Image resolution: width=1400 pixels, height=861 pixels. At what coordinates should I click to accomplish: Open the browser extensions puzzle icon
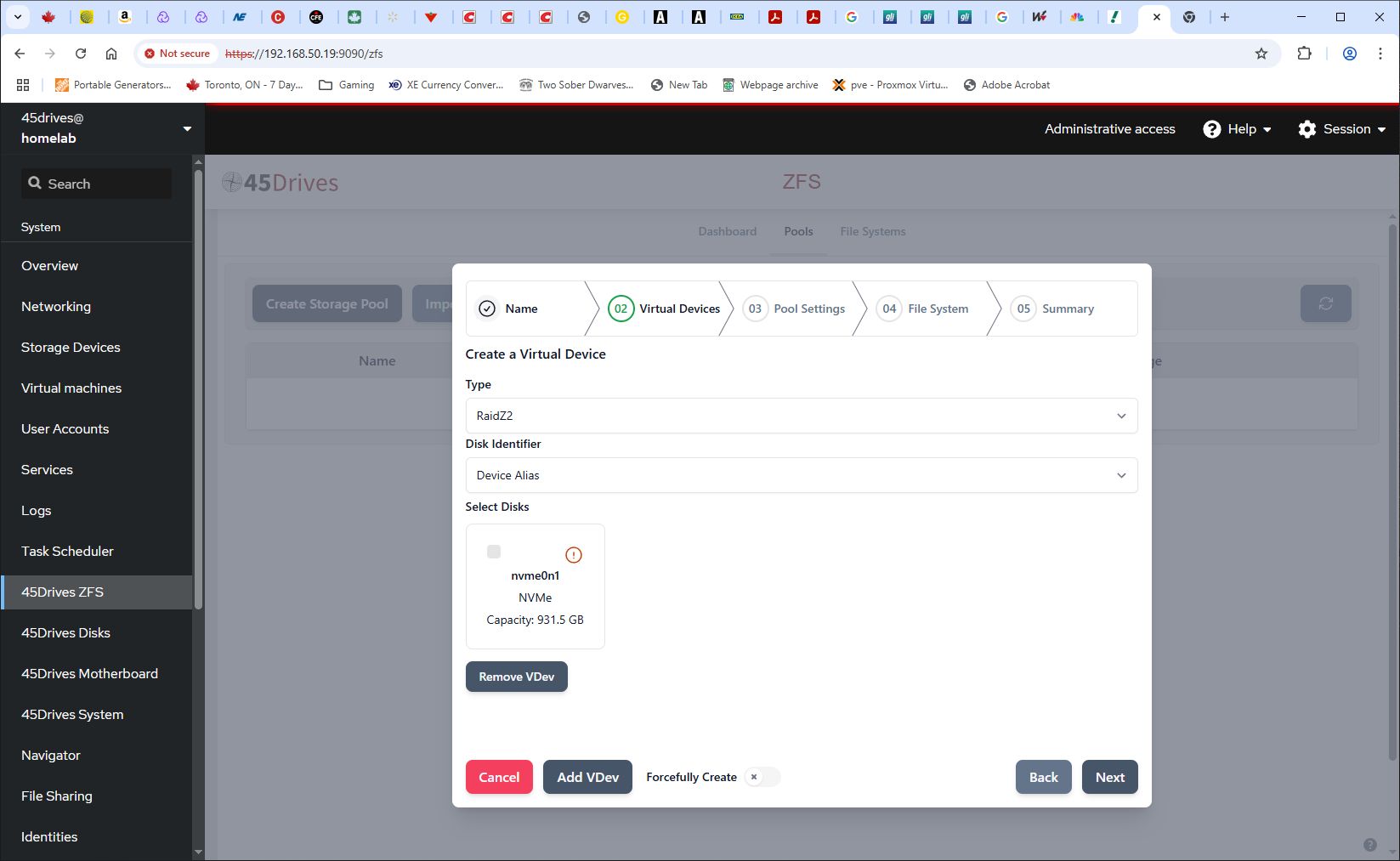point(1304,54)
